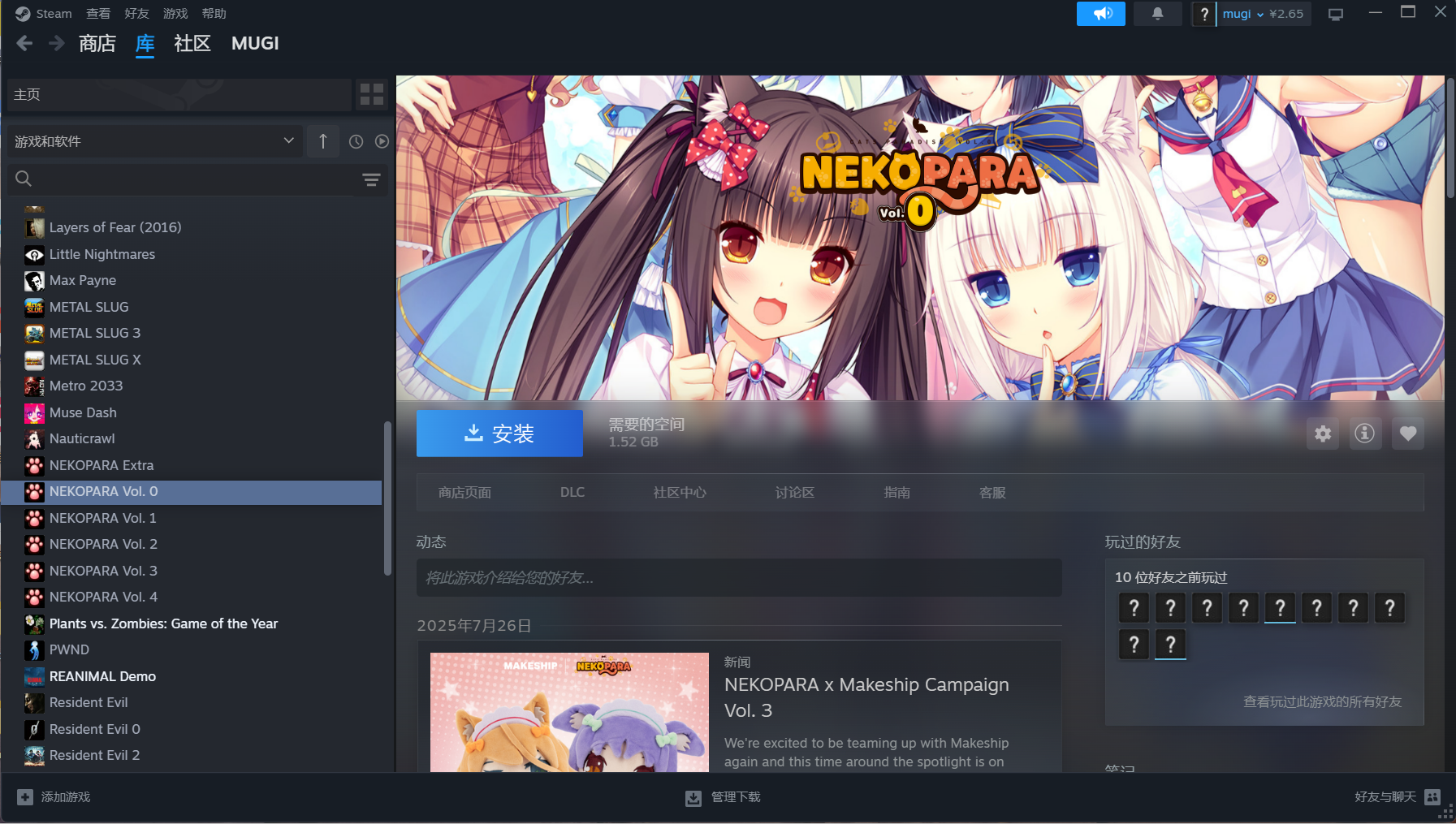Select Muse Dash in the library list
This screenshot has height=824, width=1456.
pyautogui.click(x=81, y=412)
